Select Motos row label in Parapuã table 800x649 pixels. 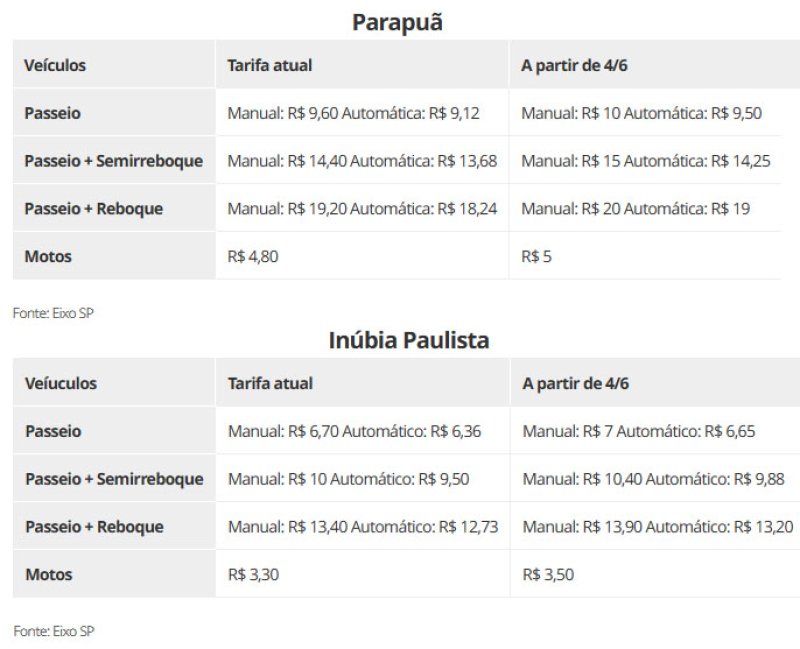coord(48,256)
